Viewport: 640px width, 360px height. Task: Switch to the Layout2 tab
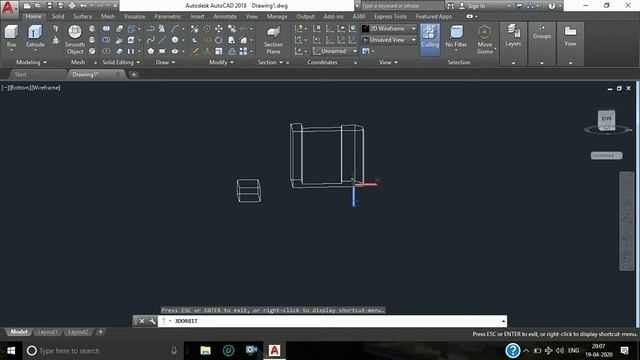(78, 332)
